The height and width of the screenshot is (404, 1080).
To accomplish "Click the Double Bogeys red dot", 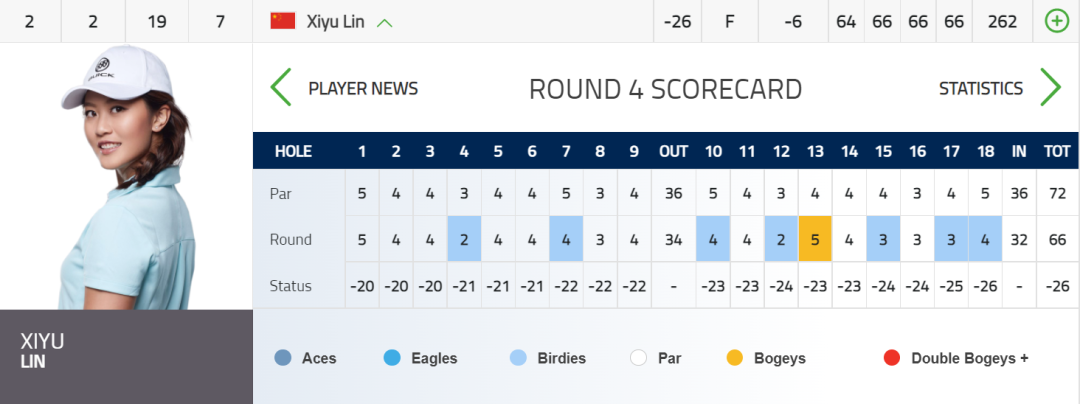I will (x=892, y=358).
